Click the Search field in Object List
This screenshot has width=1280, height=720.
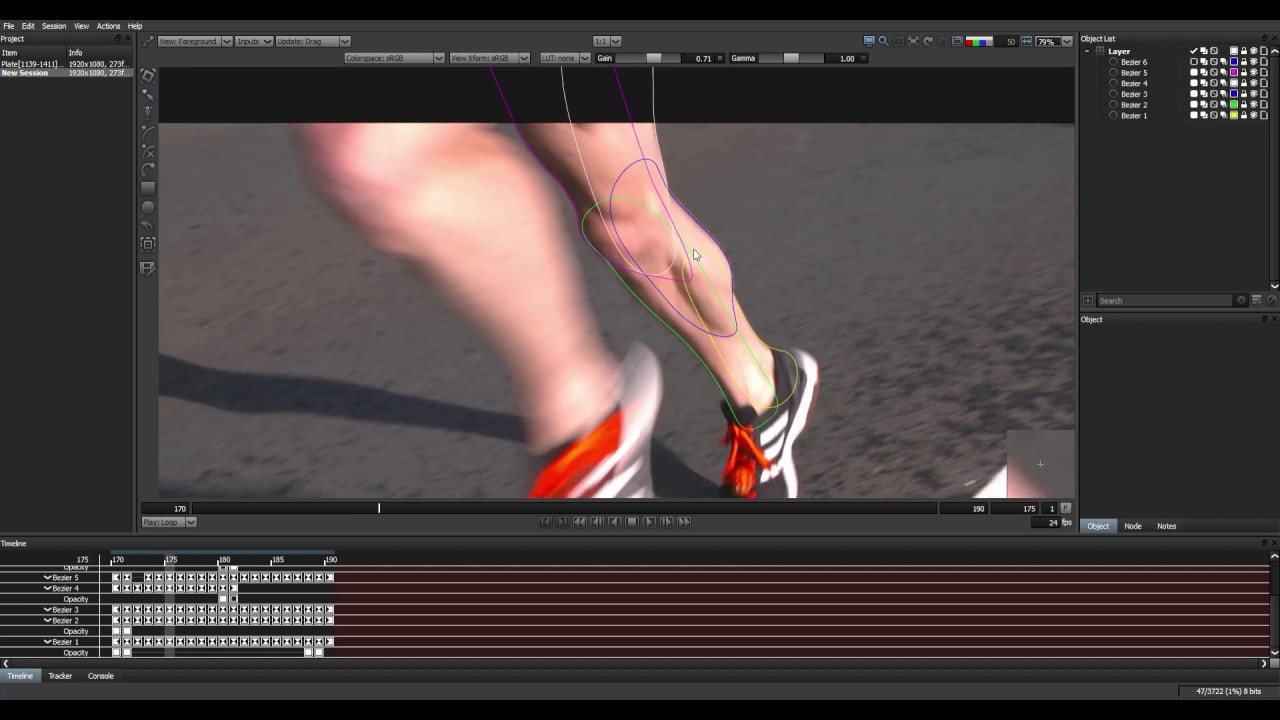[1170, 300]
